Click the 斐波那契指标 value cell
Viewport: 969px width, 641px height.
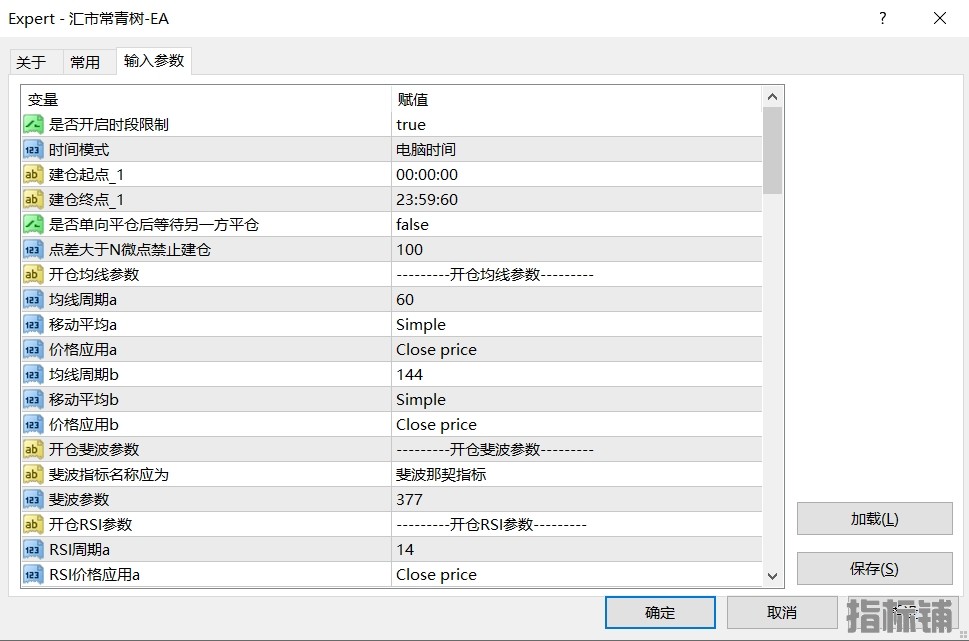[577, 475]
